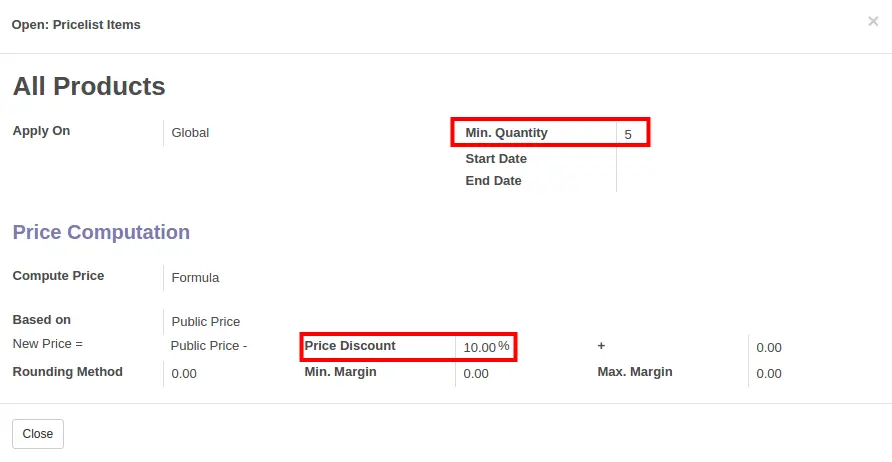This screenshot has height=462, width=892.
Task: Click the Min. Margin 0.00 value
Action: (476, 374)
